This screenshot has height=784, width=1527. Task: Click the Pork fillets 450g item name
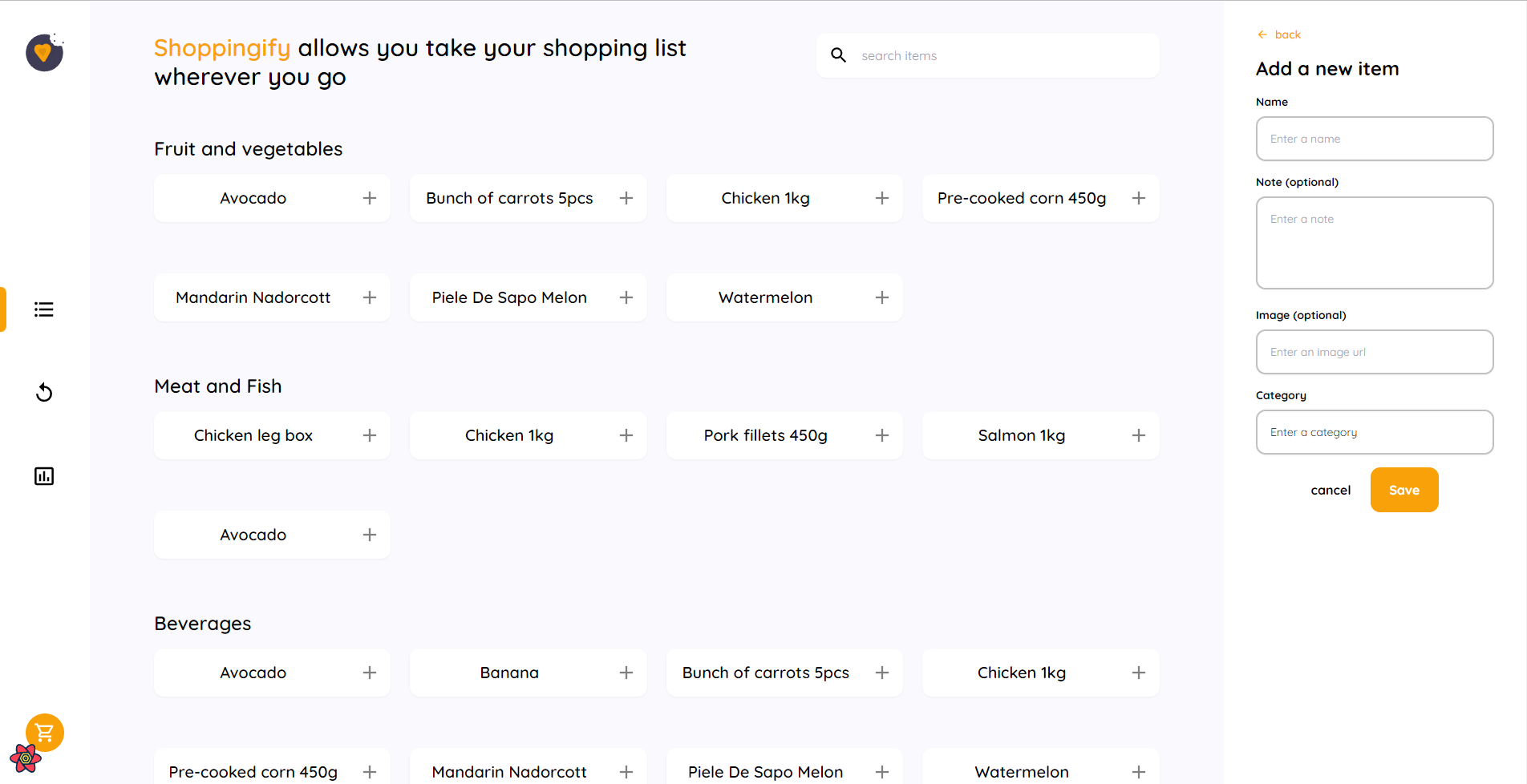pos(766,435)
